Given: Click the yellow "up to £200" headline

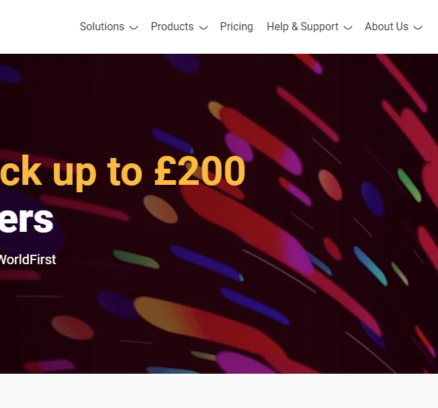Looking at the screenshot, I should 149,172.
